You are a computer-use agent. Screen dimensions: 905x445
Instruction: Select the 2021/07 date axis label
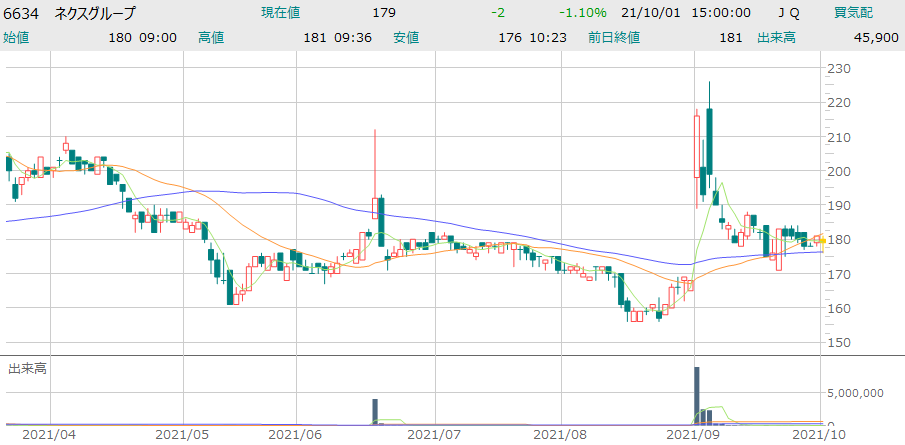[x=436, y=435]
